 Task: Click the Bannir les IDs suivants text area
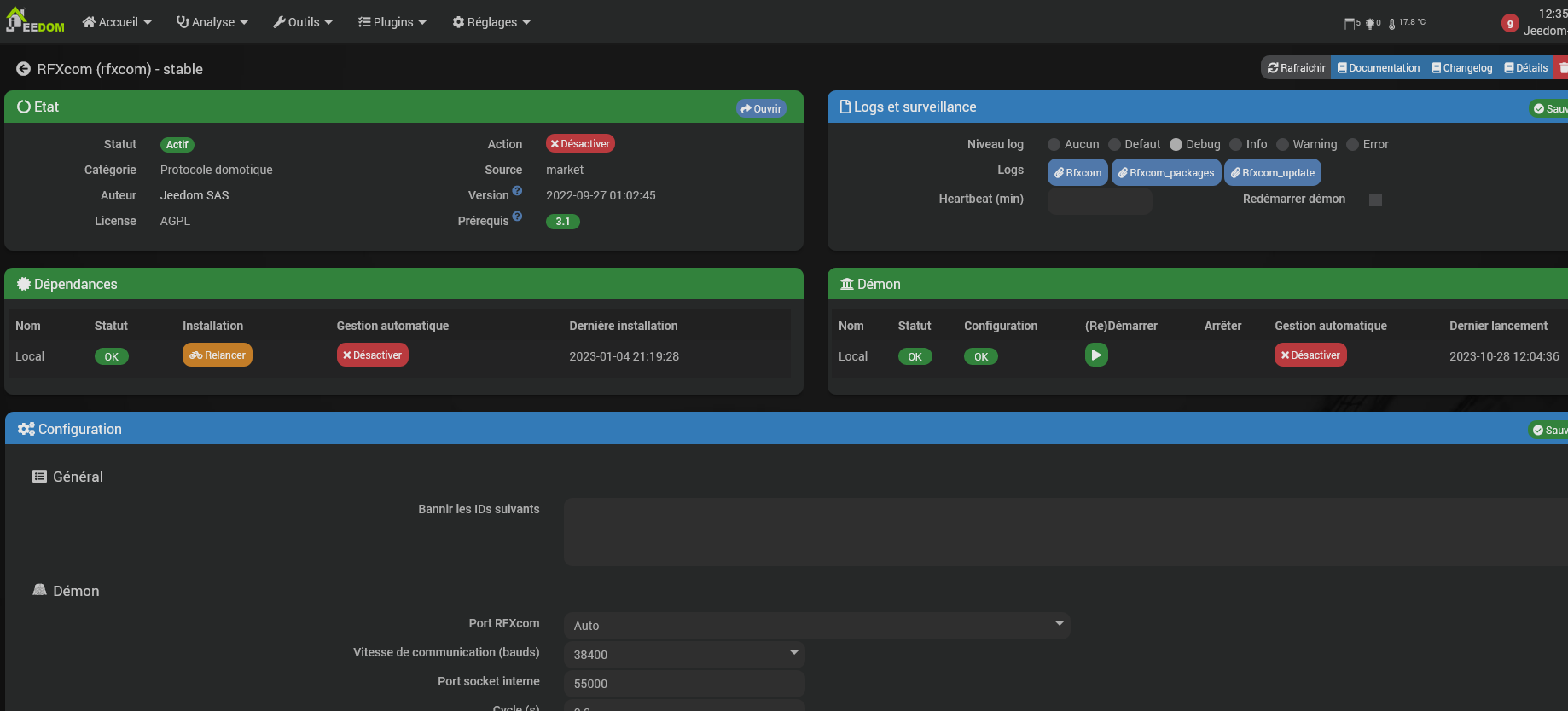tap(1066, 532)
